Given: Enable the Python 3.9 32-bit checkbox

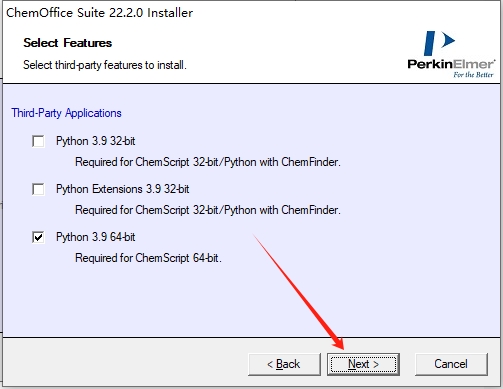Looking at the screenshot, I should pos(38,141).
